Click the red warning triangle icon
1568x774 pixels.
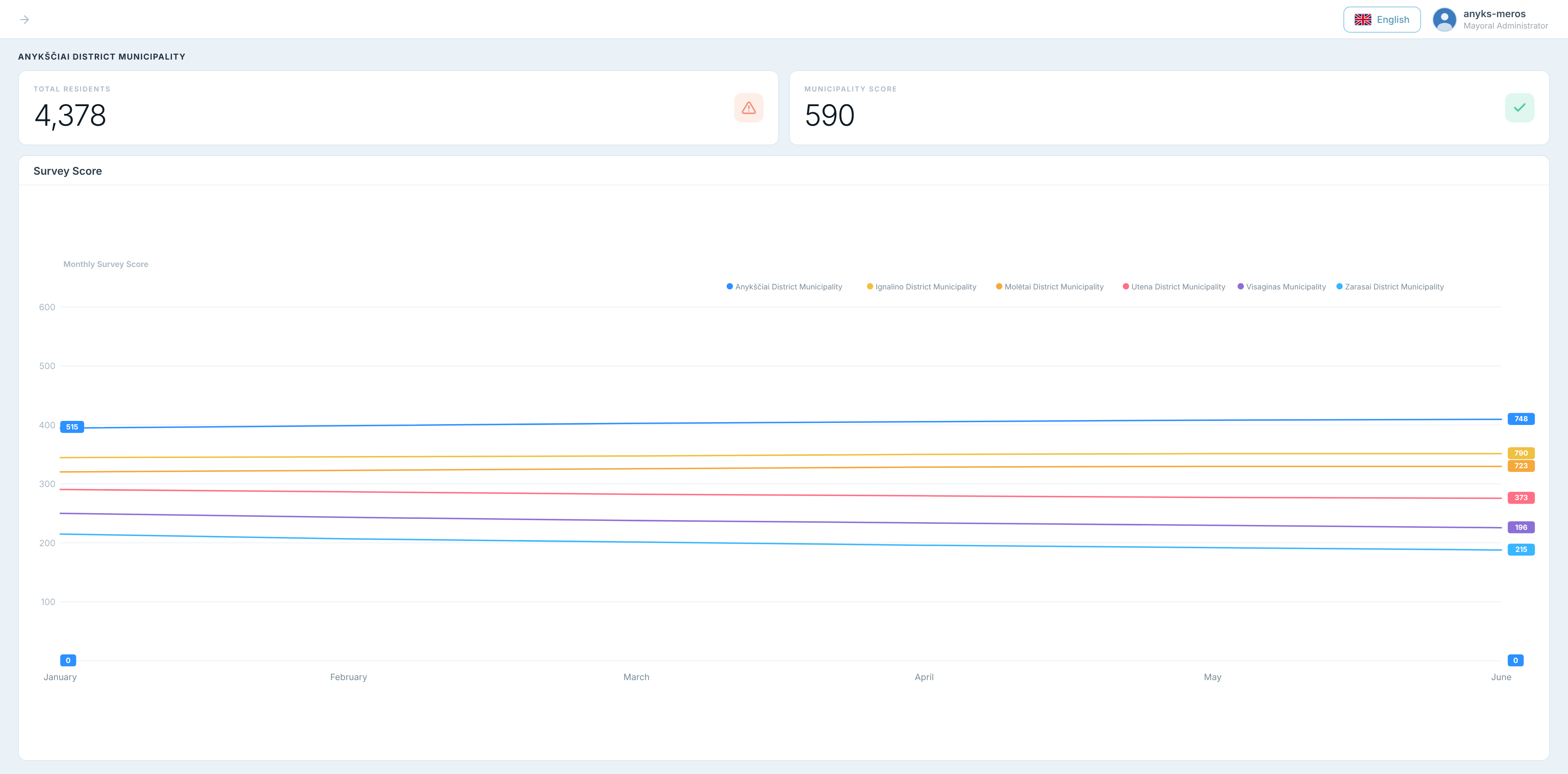pyautogui.click(x=748, y=108)
